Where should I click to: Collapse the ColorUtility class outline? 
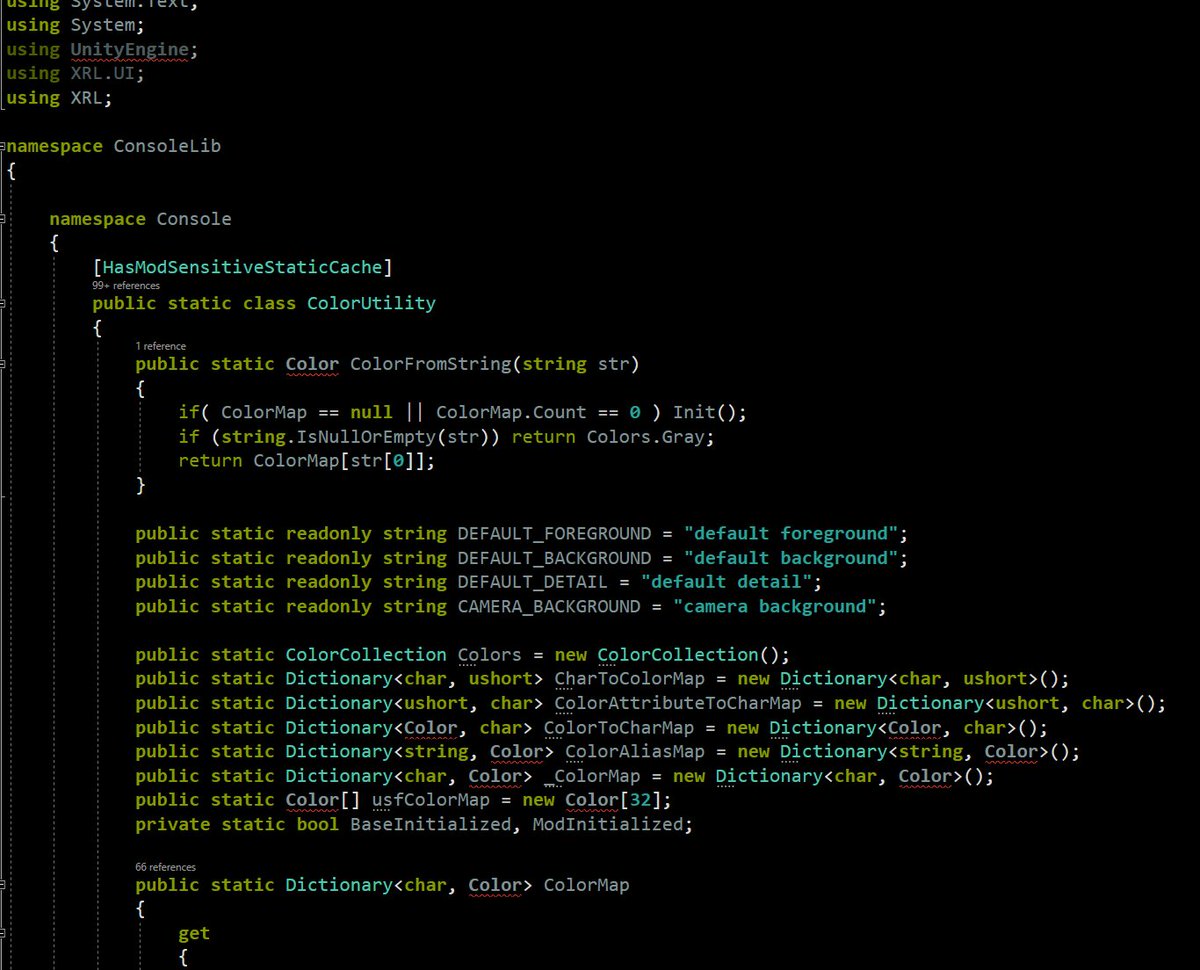(4, 303)
